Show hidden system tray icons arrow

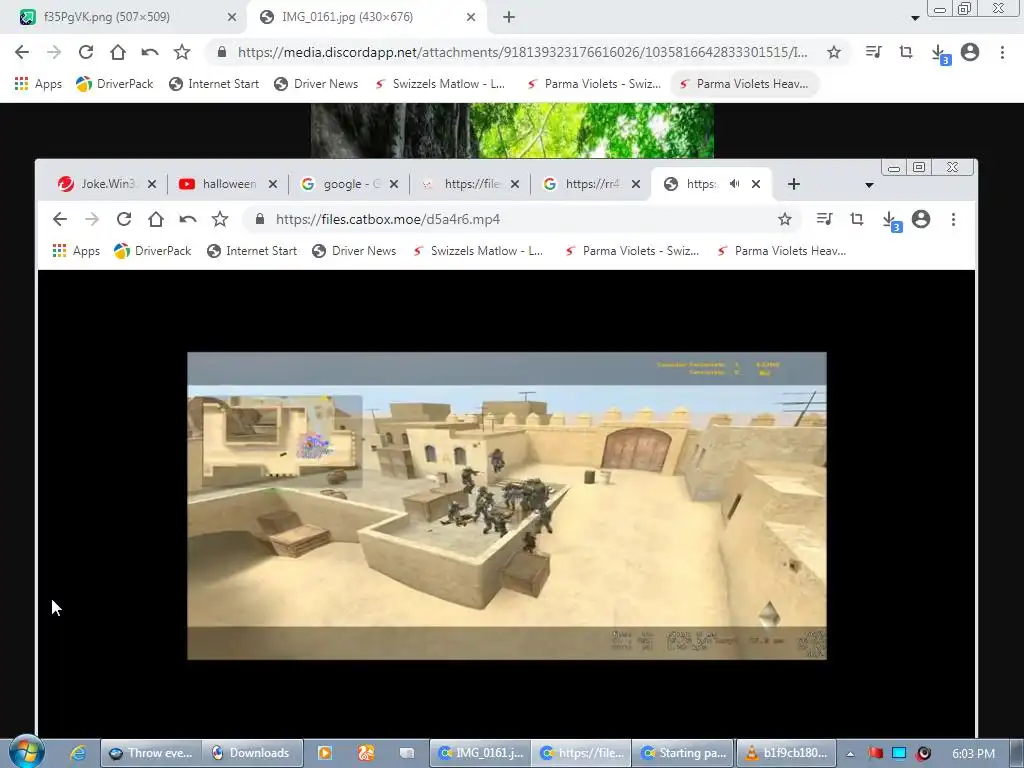(850, 754)
